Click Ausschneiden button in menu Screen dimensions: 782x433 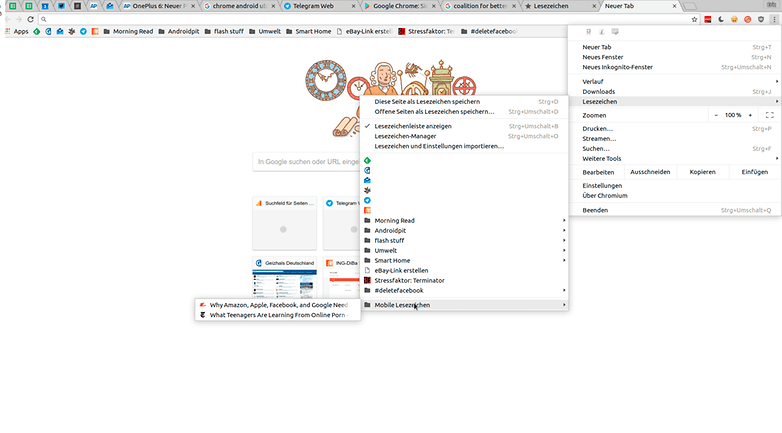[650, 172]
